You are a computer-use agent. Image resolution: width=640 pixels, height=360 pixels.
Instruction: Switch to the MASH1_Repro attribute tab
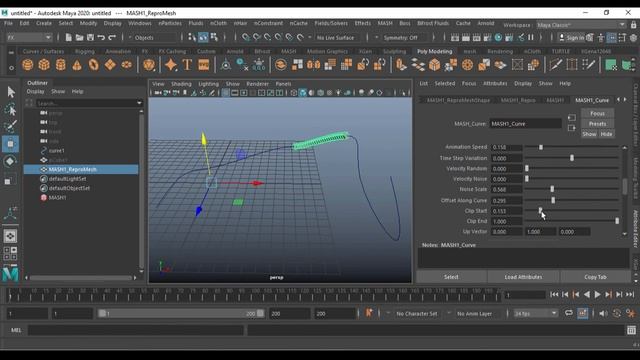(518, 100)
